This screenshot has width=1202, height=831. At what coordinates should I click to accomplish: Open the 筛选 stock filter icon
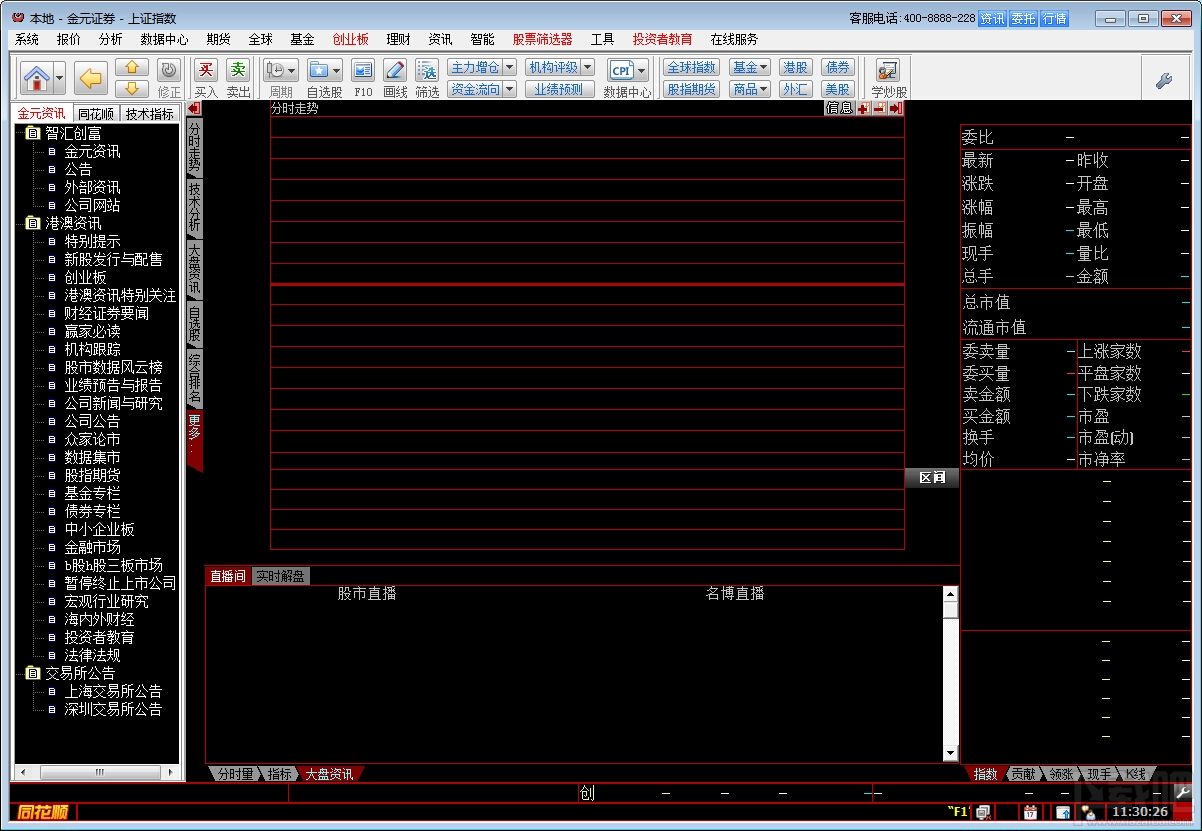point(427,70)
